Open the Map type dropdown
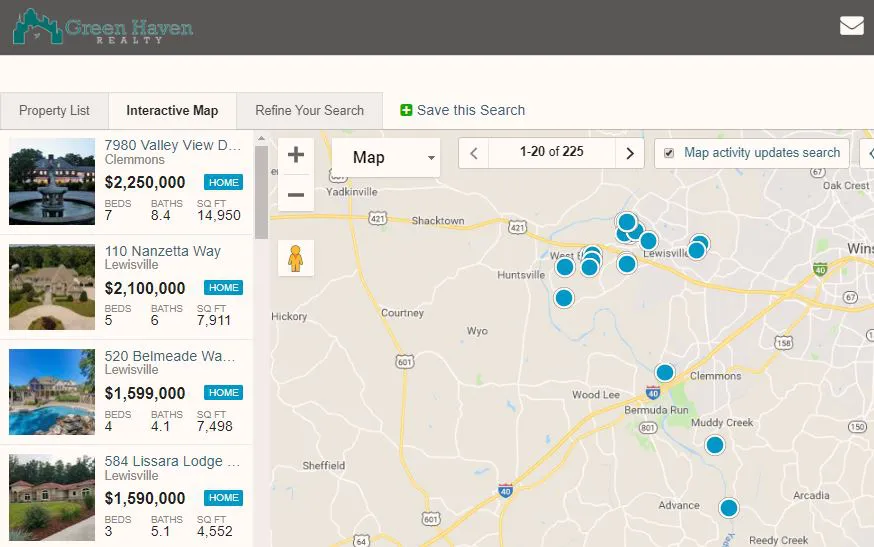 (386, 158)
